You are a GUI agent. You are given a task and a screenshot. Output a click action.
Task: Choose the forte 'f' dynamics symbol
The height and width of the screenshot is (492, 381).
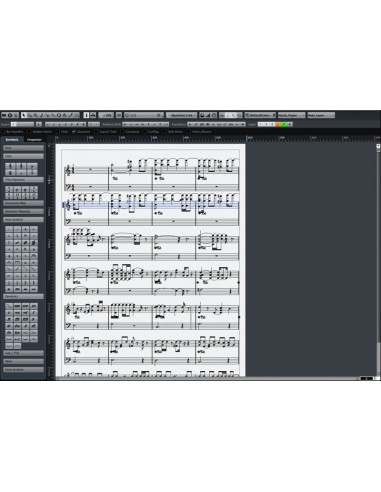click(34, 313)
